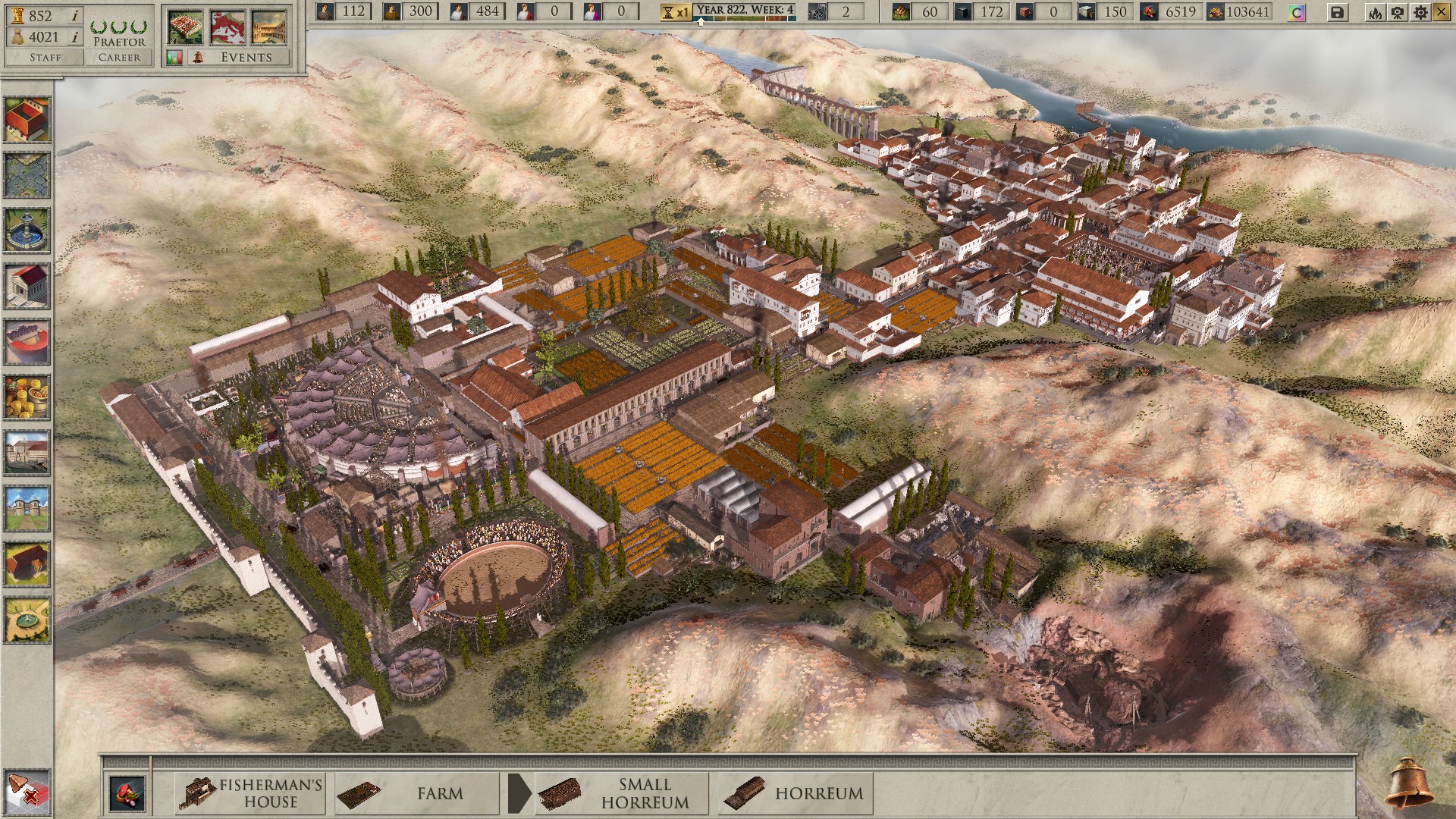1456x819 pixels.
Task: Select the roads and paving build category
Action: 27,175
